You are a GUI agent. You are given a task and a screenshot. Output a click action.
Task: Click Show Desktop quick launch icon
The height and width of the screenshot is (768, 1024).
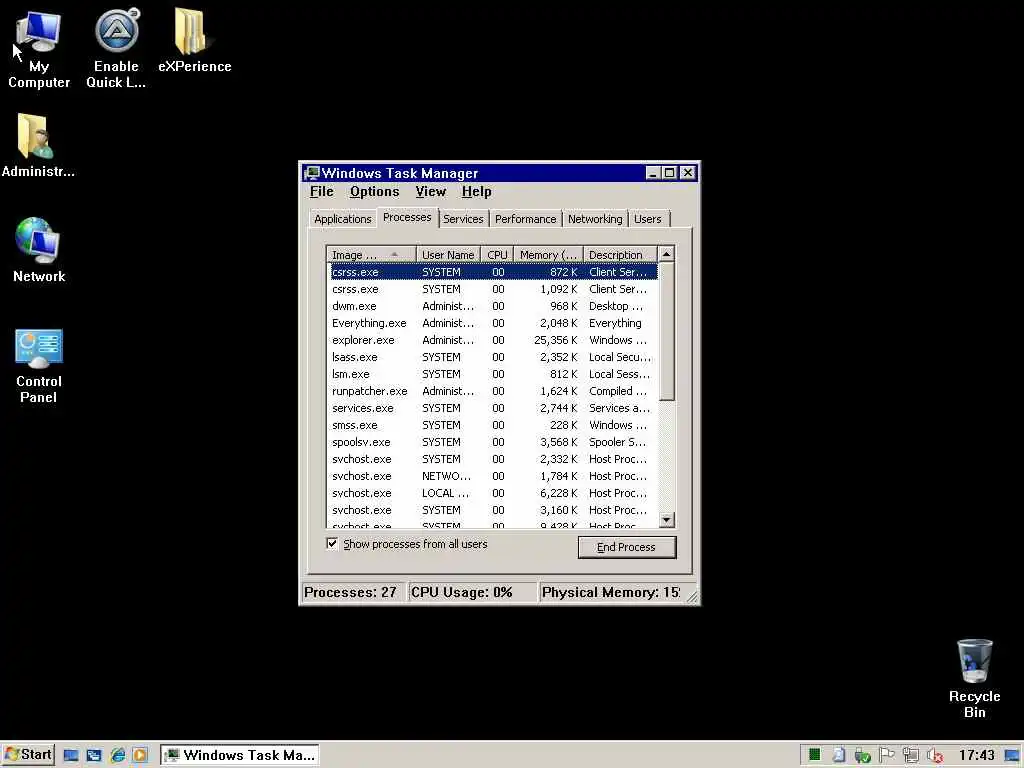71,756
